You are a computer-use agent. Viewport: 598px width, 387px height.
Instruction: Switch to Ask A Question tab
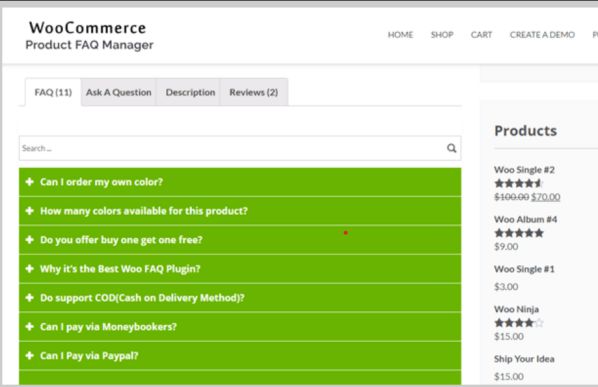[x=119, y=92]
